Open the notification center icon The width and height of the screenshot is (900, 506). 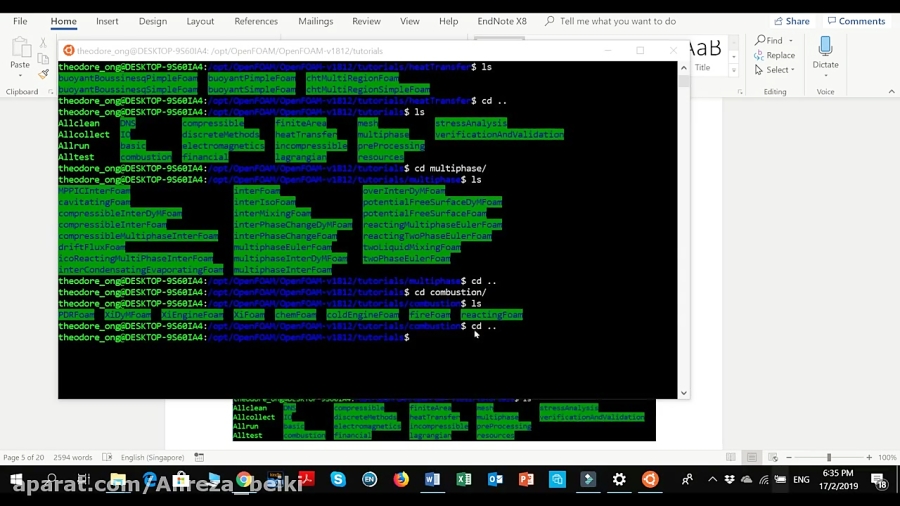point(878,480)
